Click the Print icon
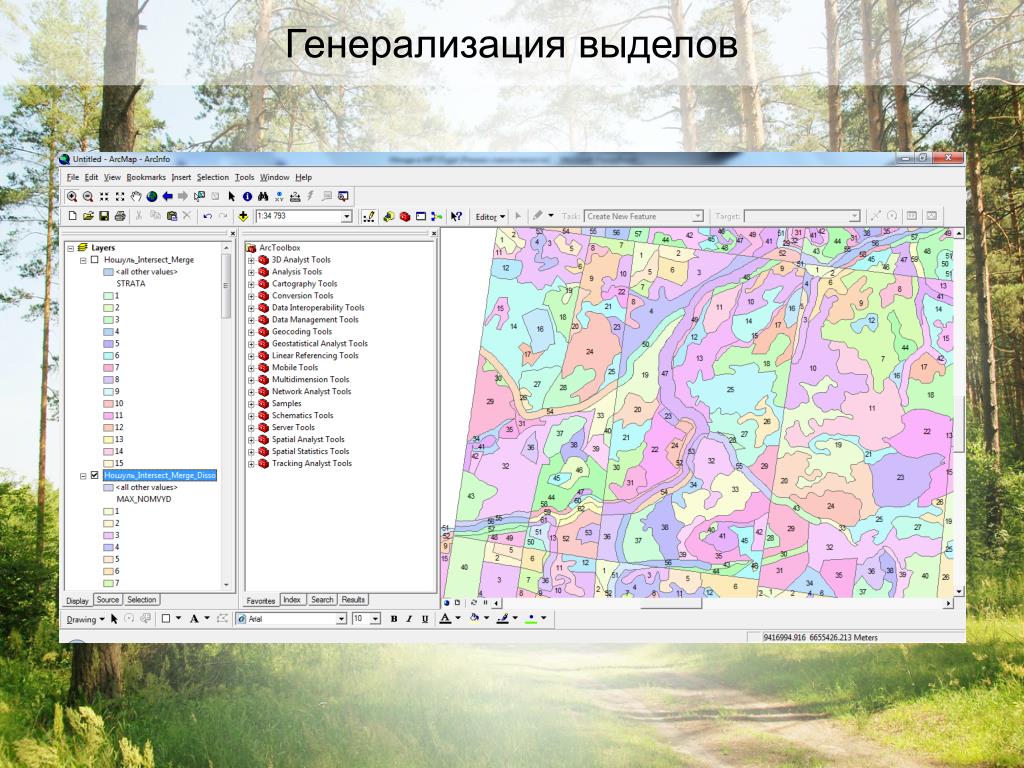Viewport: 1024px width, 768px height. 120,216
